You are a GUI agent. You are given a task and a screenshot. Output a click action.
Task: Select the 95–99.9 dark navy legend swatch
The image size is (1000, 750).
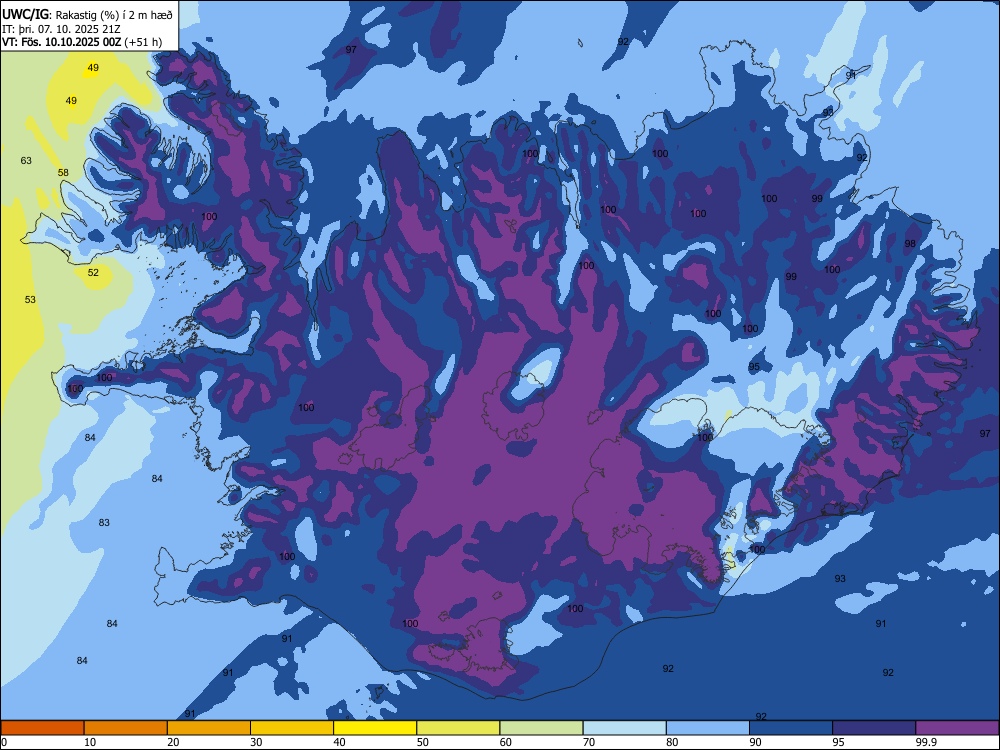(874, 728)
